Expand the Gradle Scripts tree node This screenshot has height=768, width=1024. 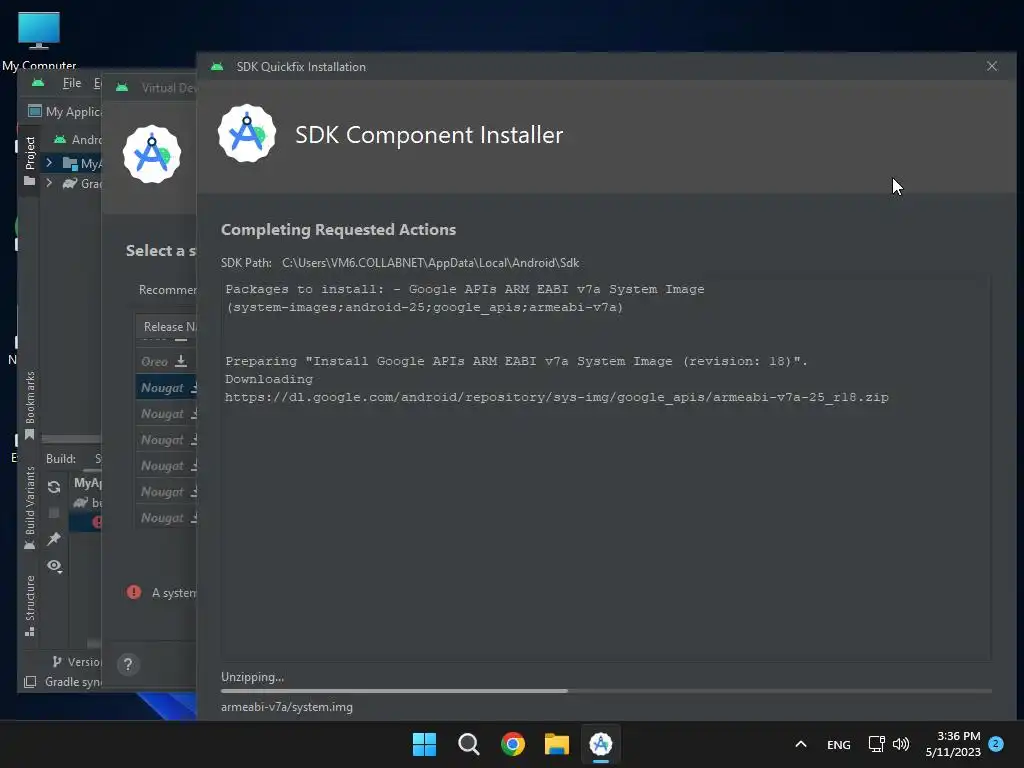tap(49, 184)
